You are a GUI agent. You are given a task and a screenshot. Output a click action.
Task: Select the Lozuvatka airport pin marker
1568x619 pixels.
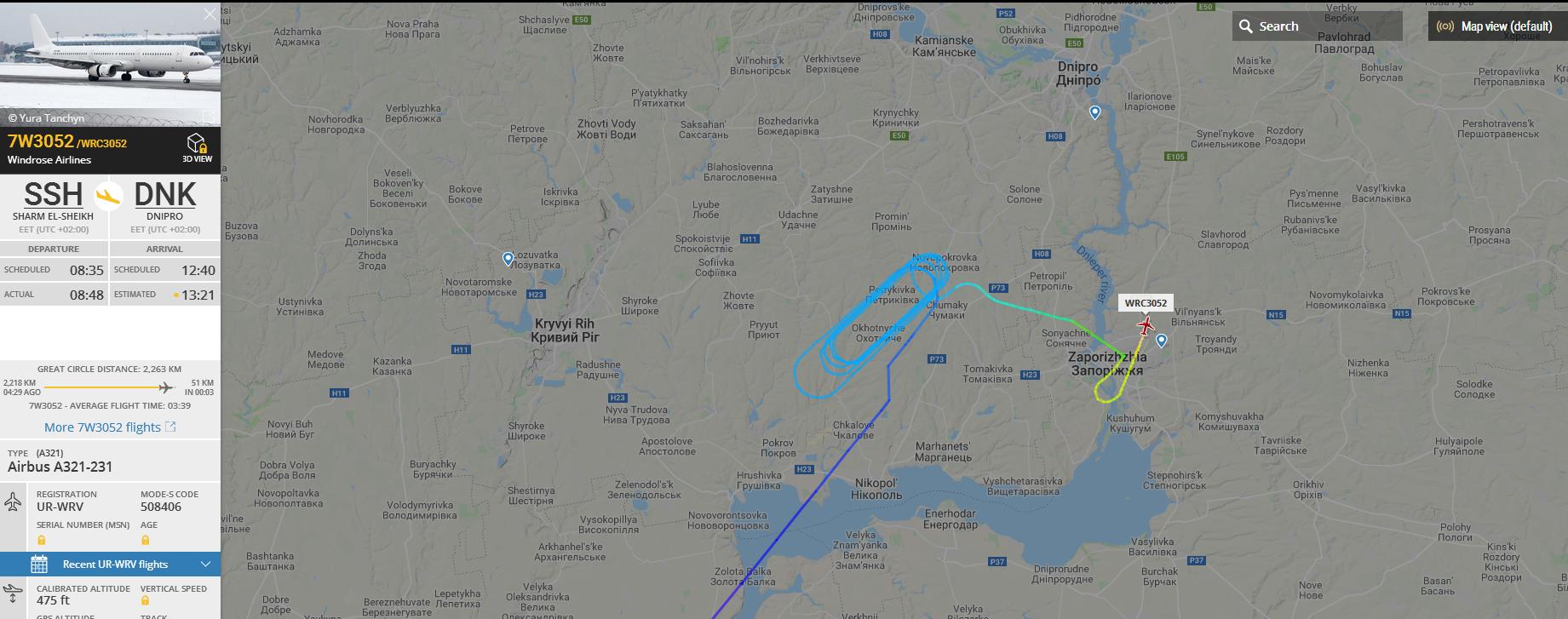(x=508, y=259)
